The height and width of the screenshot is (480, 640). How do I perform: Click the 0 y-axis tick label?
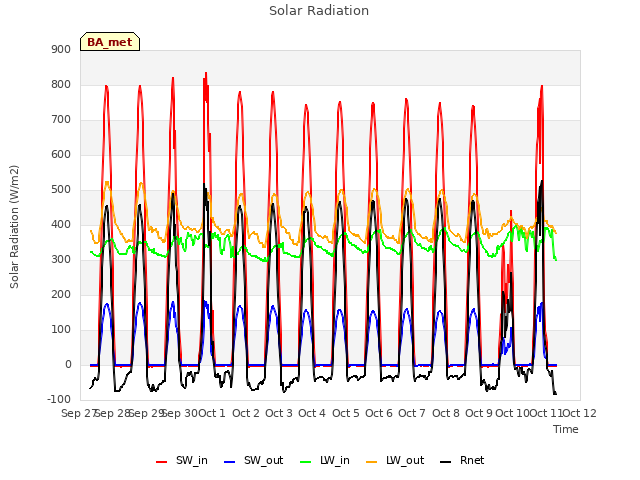click(68, 364)
